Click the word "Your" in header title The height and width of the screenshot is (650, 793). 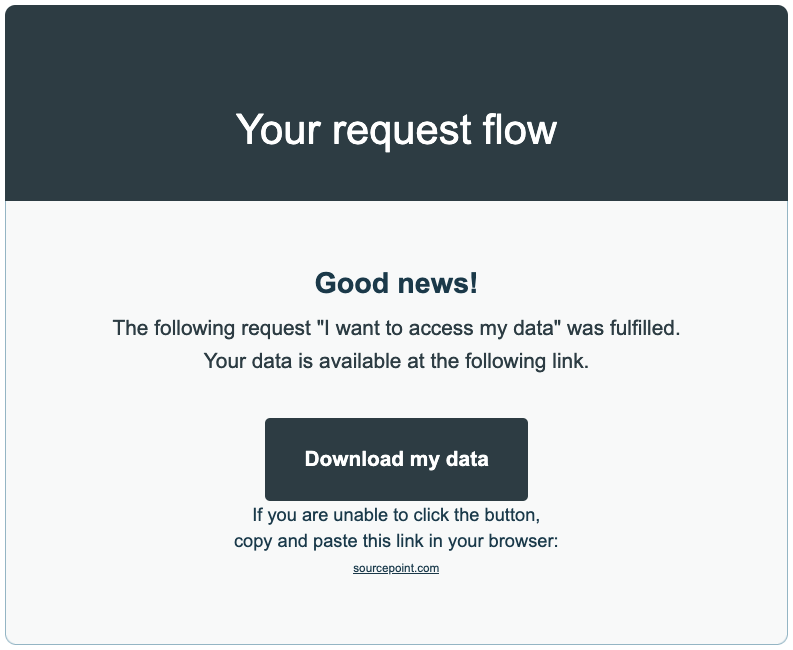tap(276, 130)
